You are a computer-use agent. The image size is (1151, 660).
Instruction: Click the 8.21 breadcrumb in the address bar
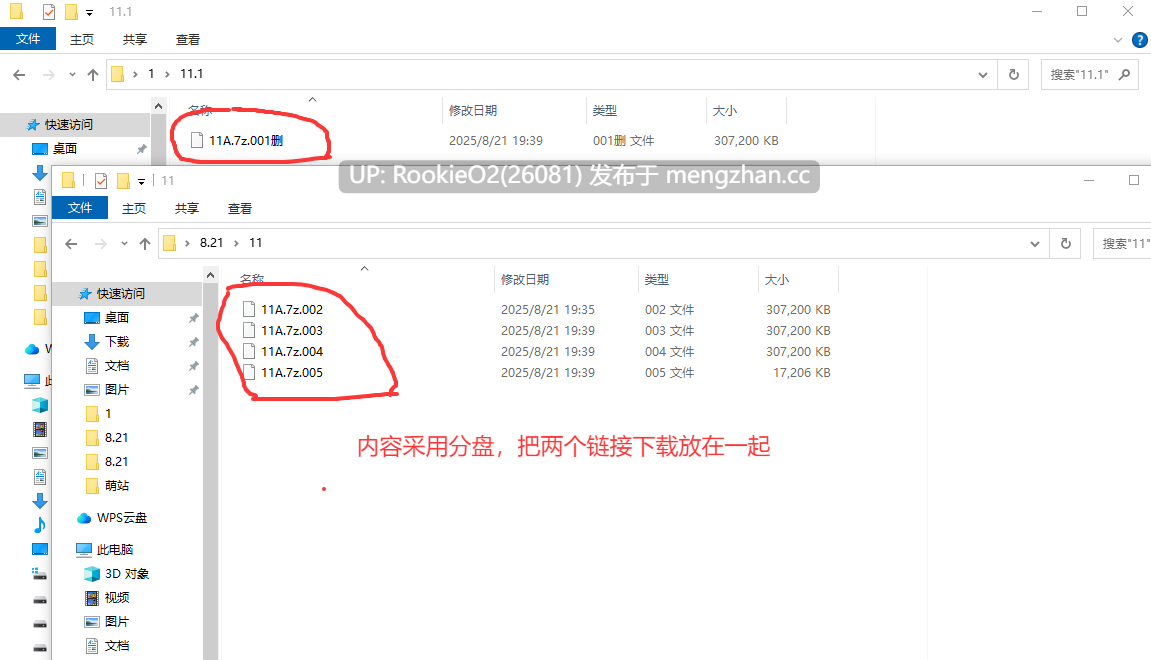[211, 243]
